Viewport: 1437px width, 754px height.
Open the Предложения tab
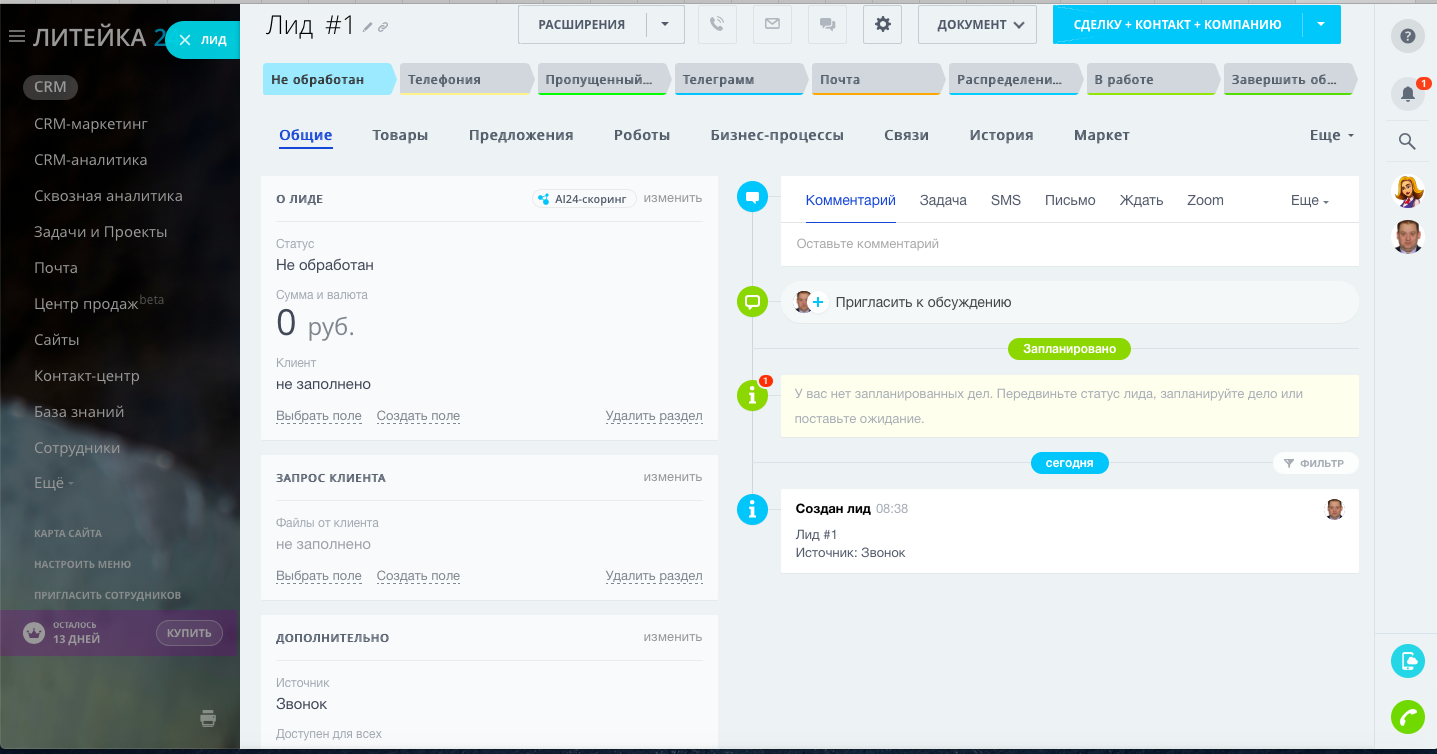pos(521,135)
